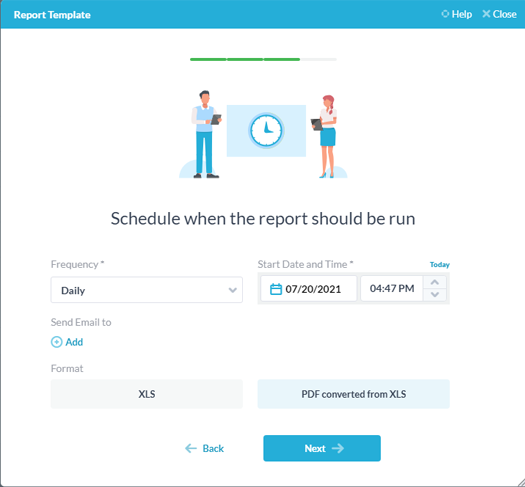Select the XLS format option
Screen dimensions: 525x487
(147, 394)
